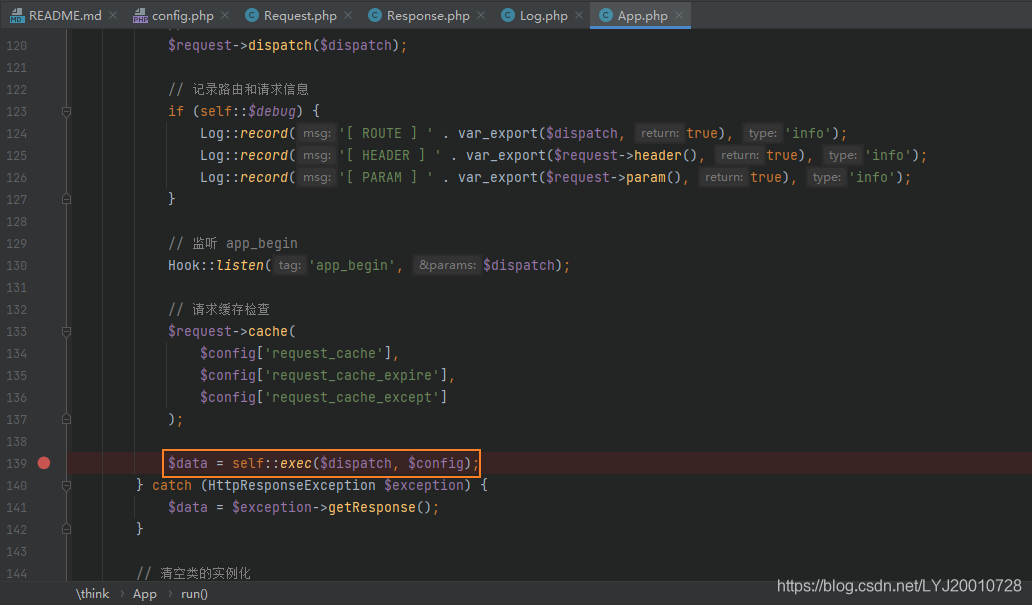Switch to the Request.php tab
Viewport: 1032px width, 605px height.
[x=299, y=15]
